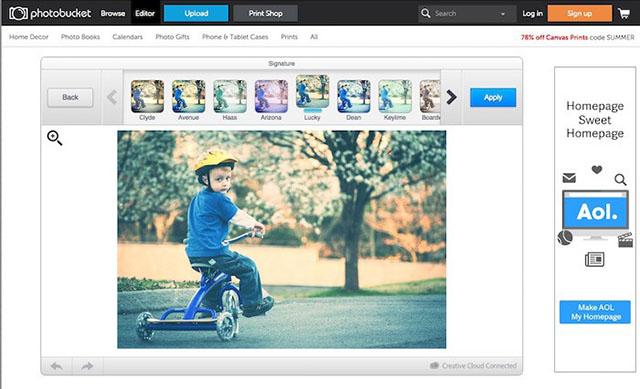Open Photo Gifts category

pos(172,37)
